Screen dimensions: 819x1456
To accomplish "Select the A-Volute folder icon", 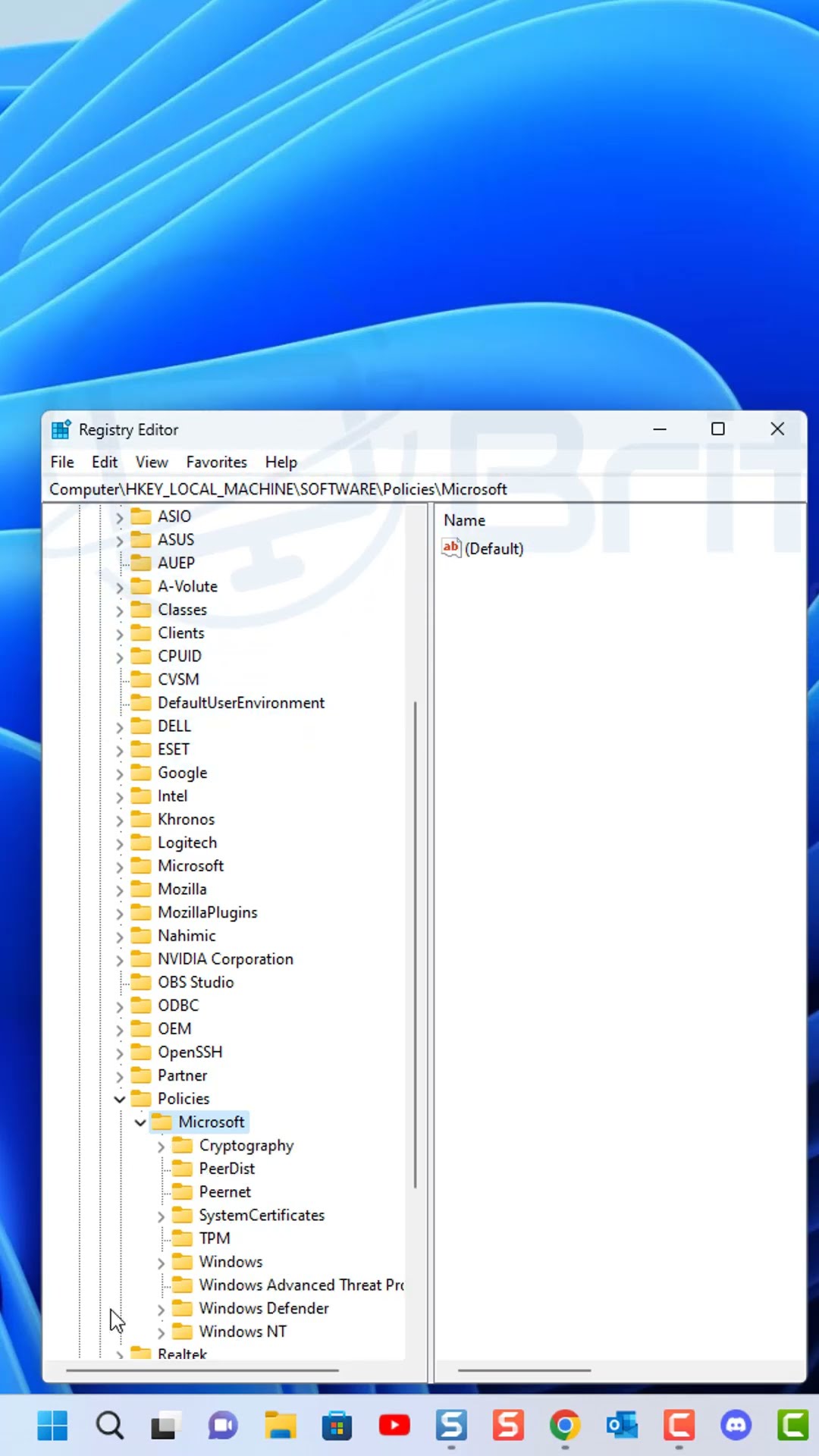I will (x=141, y=586).
